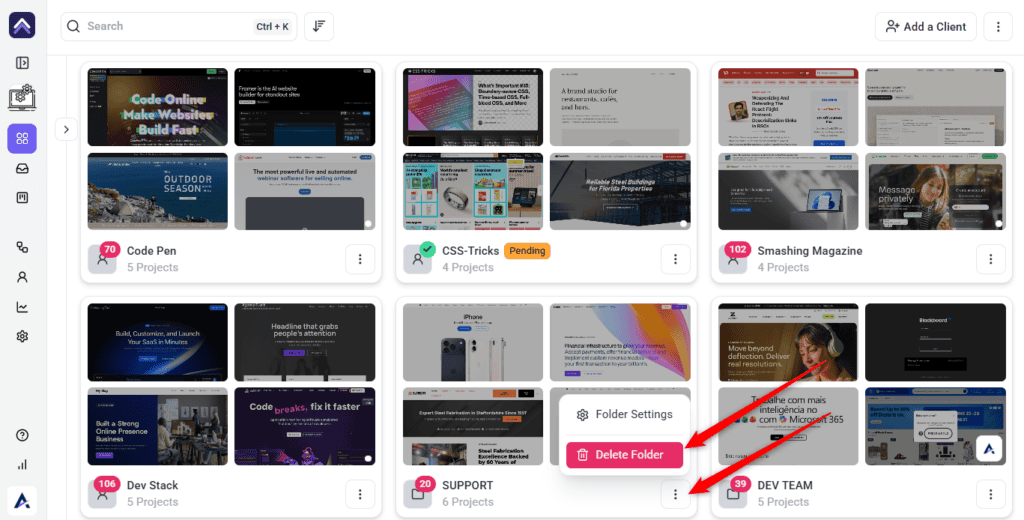Open the user profile sidebar icon
This screenshot has width=1024, height=520.
click(x=22, y=277)
